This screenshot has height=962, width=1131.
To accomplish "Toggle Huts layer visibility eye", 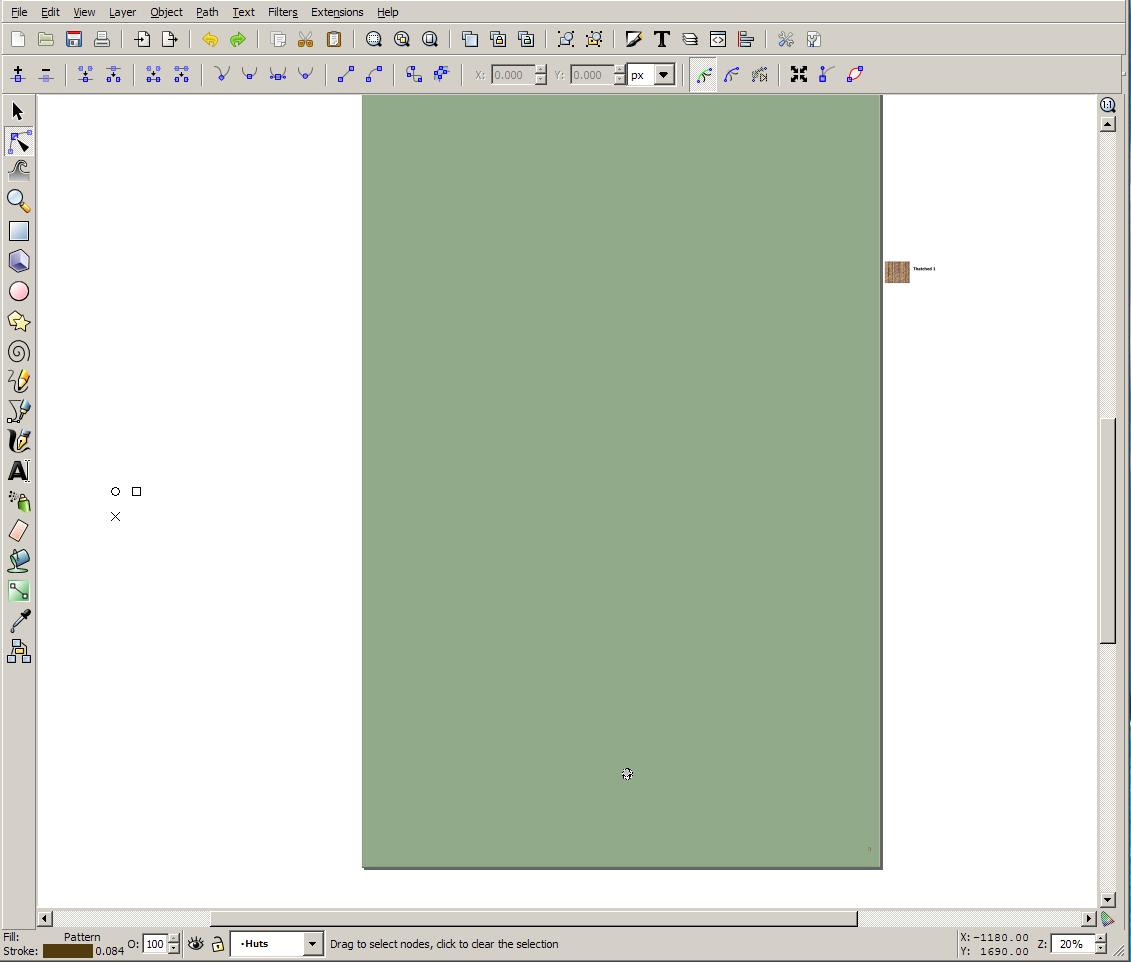I will tap(195, 944).
